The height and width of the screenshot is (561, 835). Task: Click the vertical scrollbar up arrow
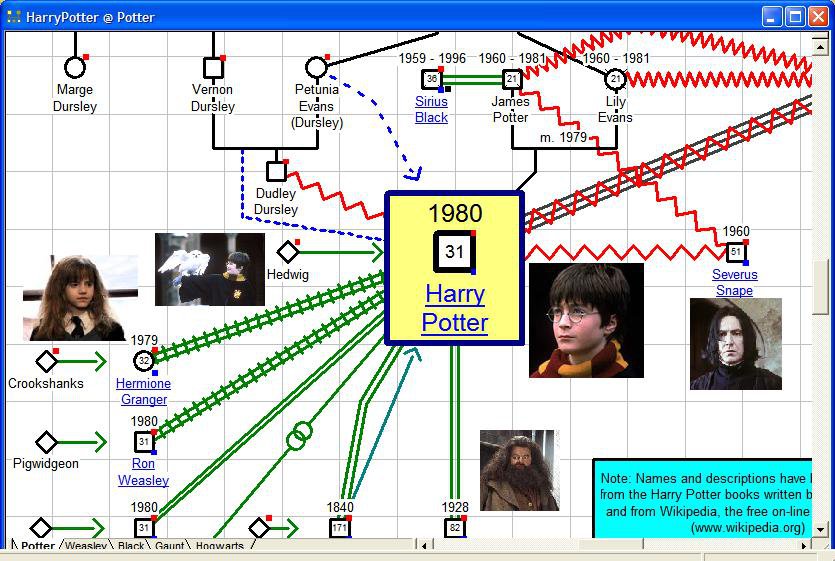point(820,47)
